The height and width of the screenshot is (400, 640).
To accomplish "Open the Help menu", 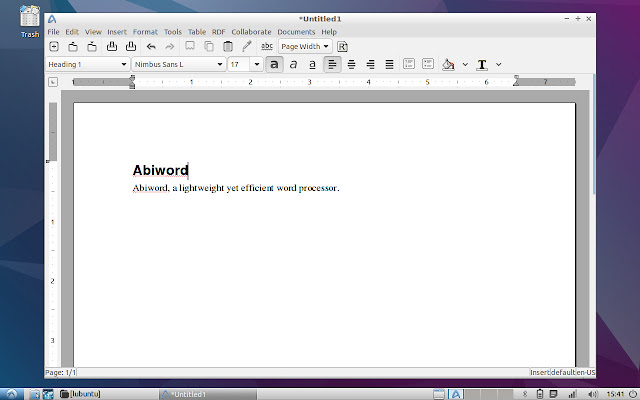I will (x=329, y=32).
